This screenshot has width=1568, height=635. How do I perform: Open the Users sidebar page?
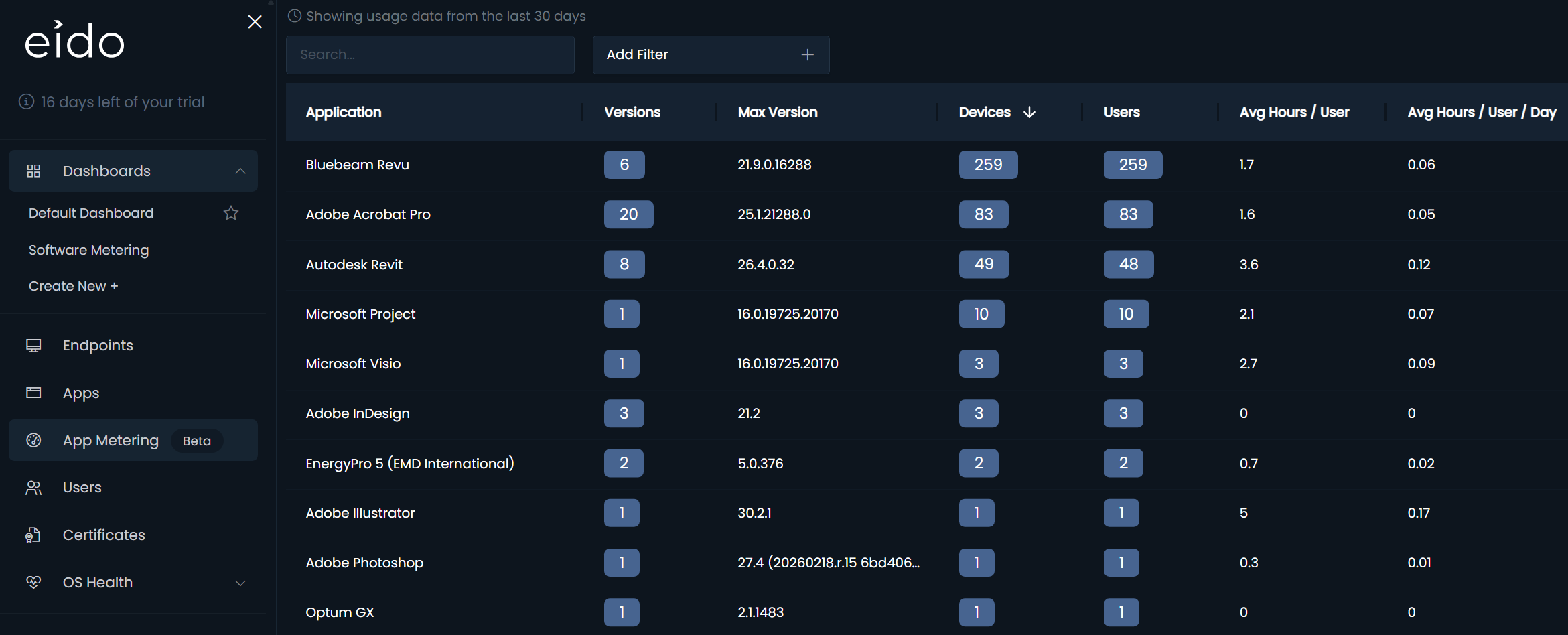82,488
